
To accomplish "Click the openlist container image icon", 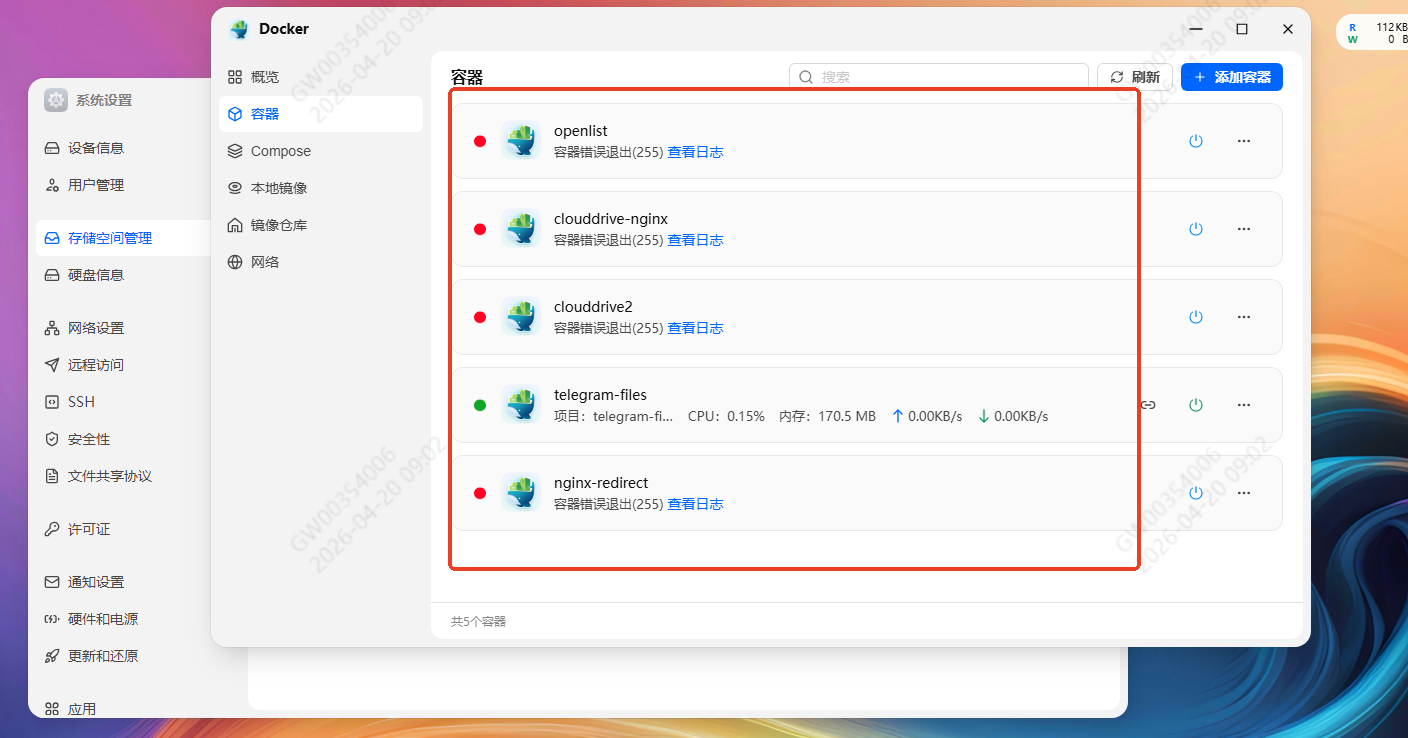I will (521, 141).
